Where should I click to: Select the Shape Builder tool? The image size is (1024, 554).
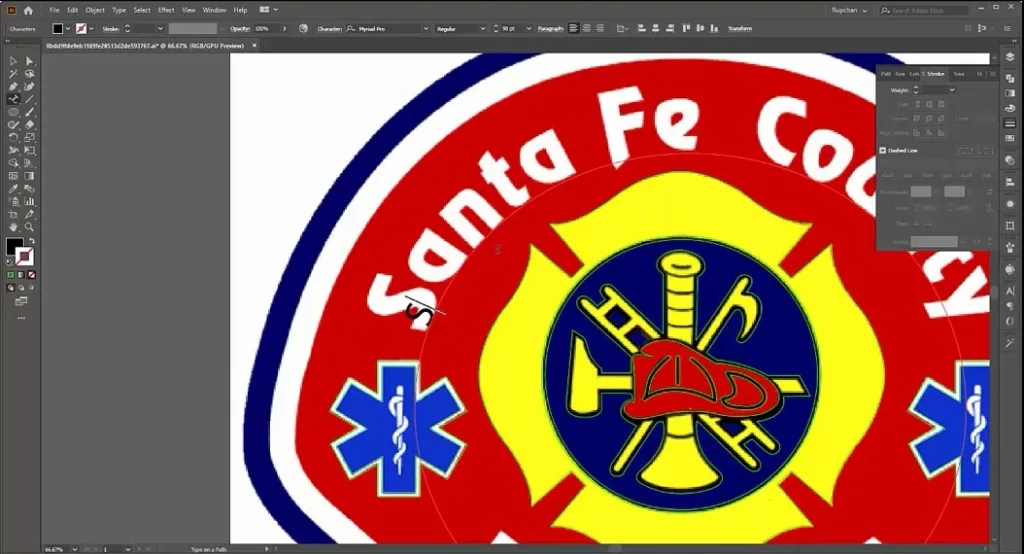tap(13, 163)
